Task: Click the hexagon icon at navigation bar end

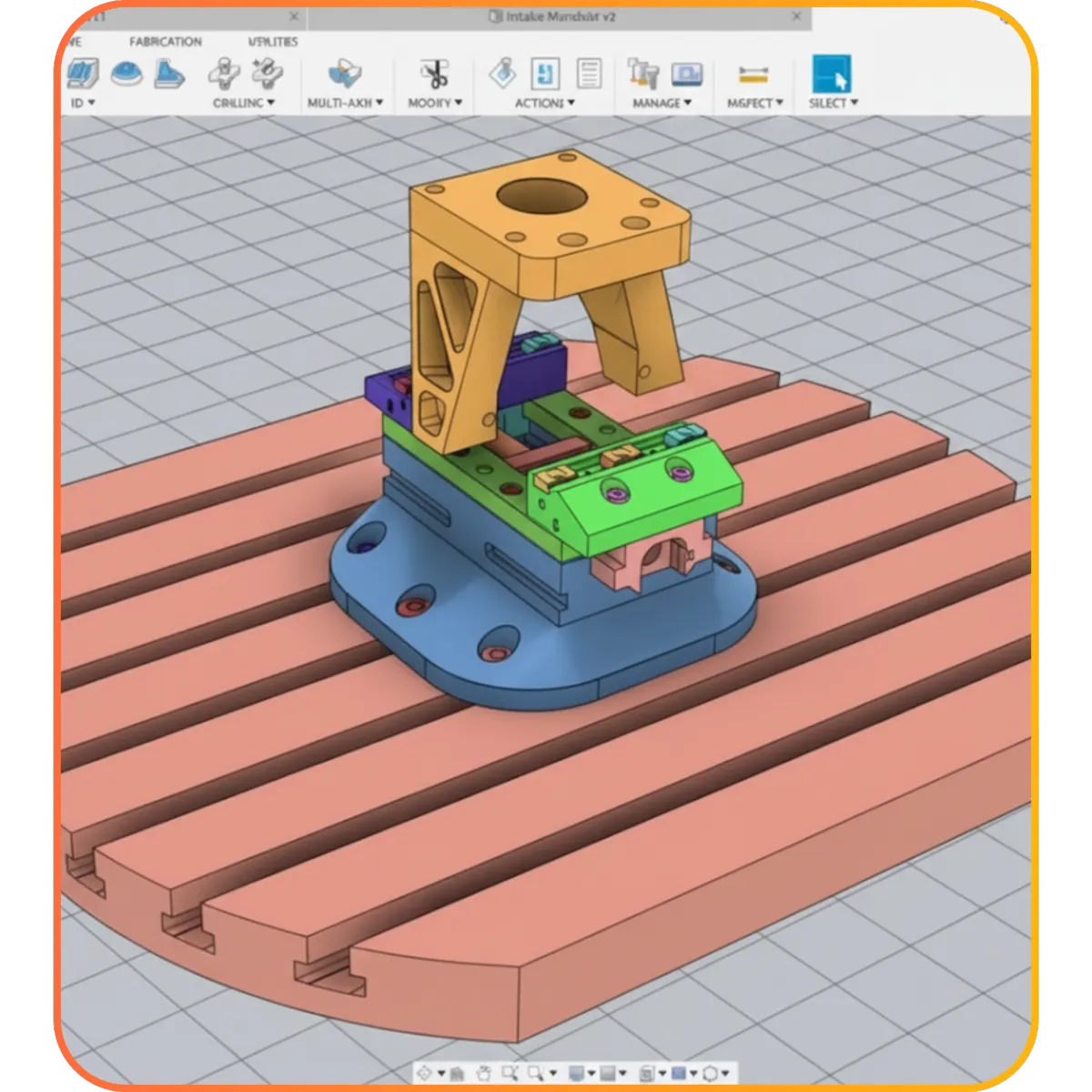Action: click(x=710, y=1074)
